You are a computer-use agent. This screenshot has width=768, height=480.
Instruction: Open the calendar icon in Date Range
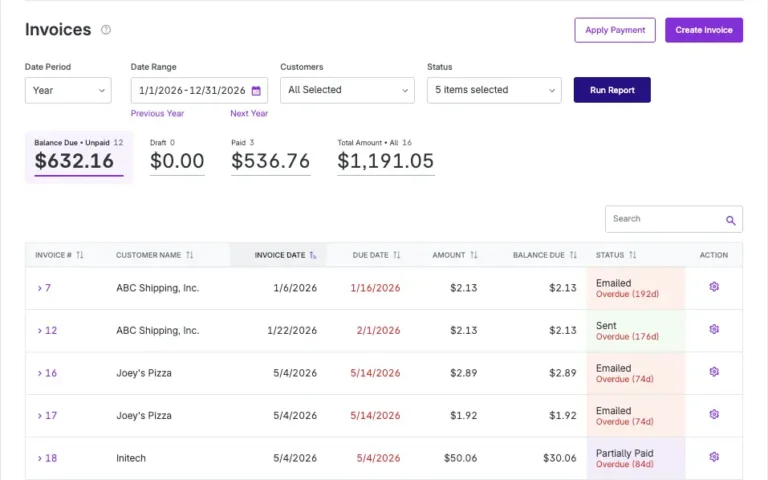coord(256,91)
